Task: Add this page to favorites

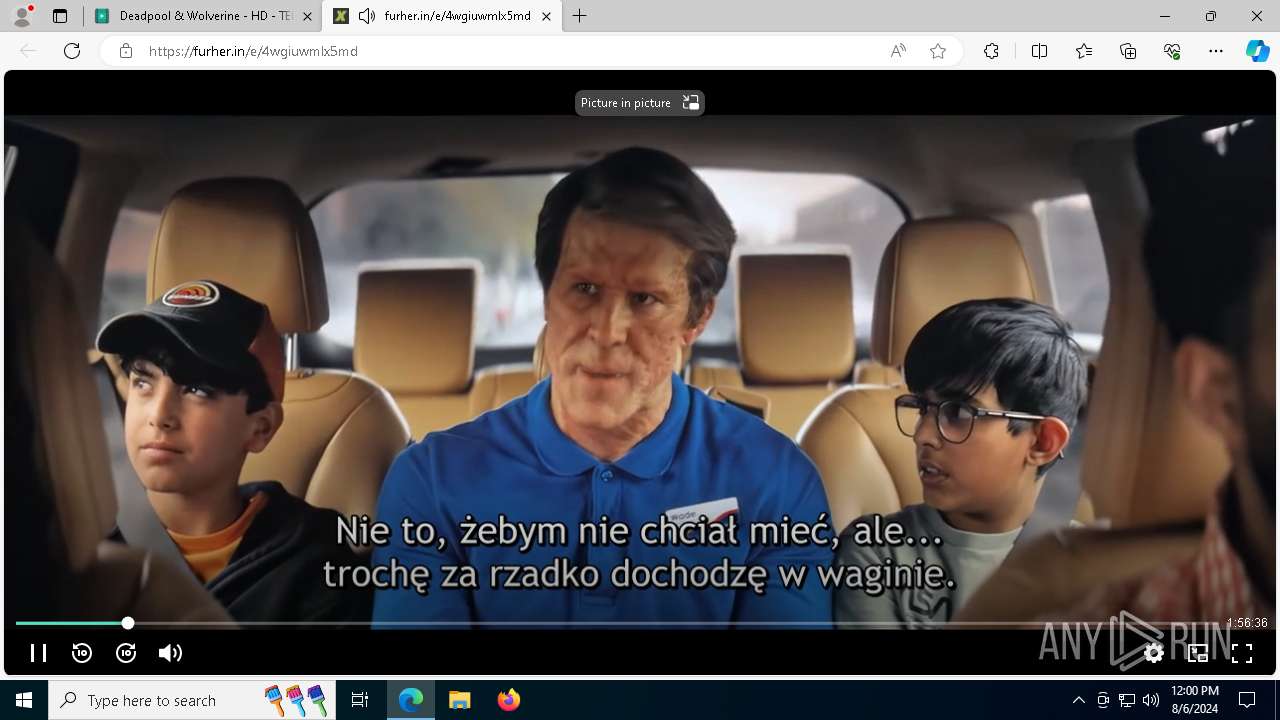Action: tap(938, 51)
